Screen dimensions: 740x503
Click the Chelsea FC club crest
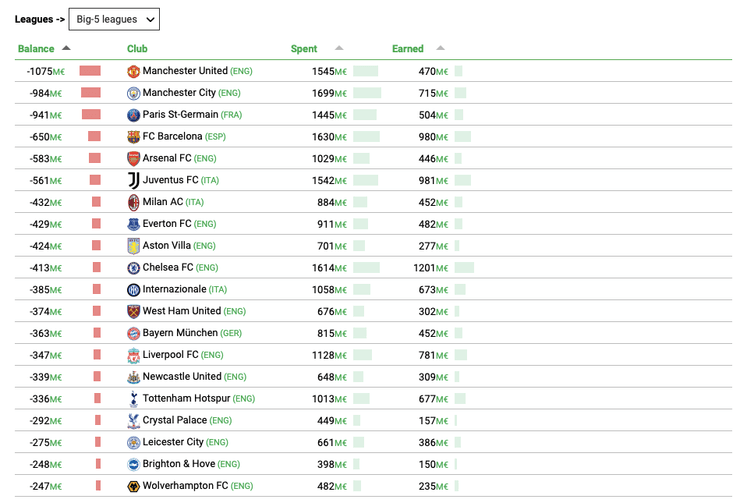pos(134,268)
